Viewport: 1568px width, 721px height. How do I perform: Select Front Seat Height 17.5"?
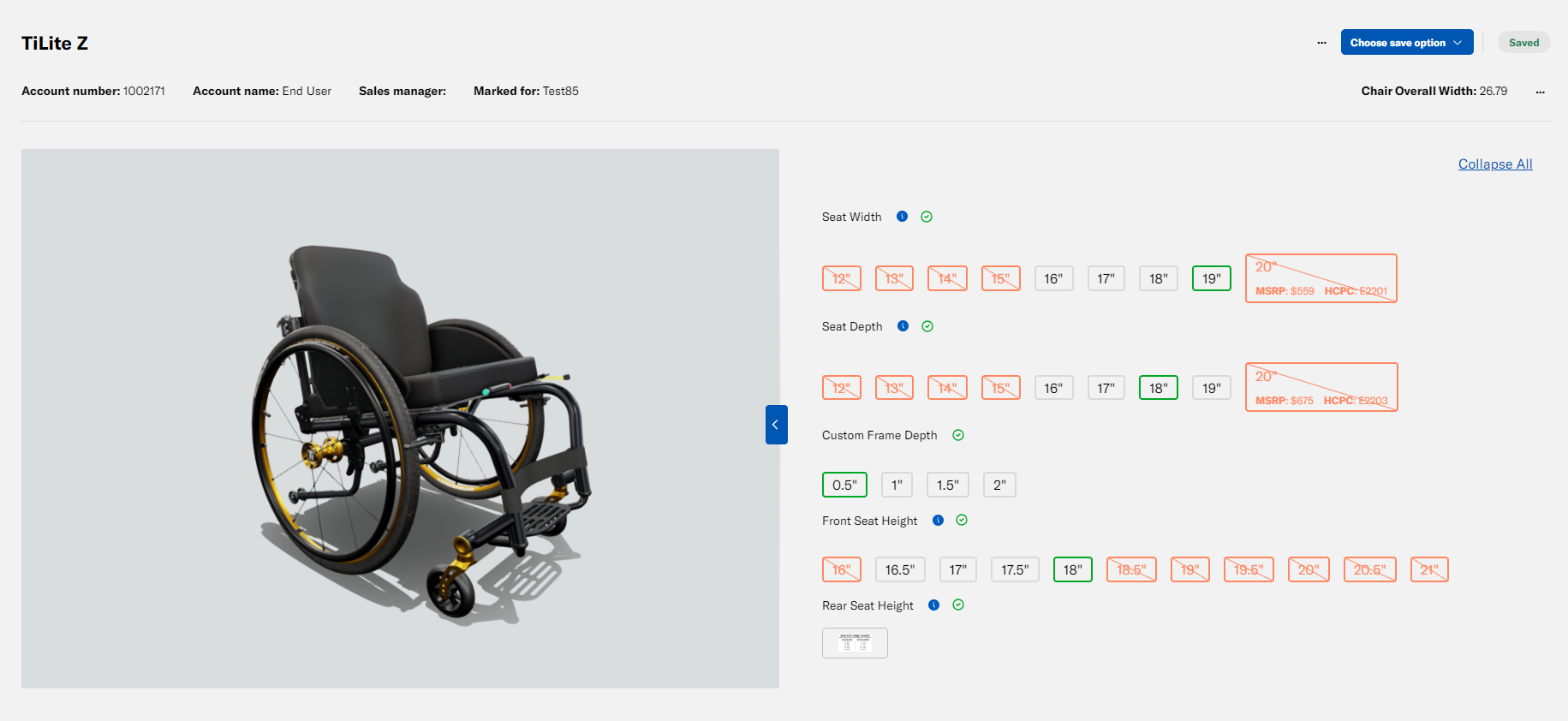[1015, 569]
